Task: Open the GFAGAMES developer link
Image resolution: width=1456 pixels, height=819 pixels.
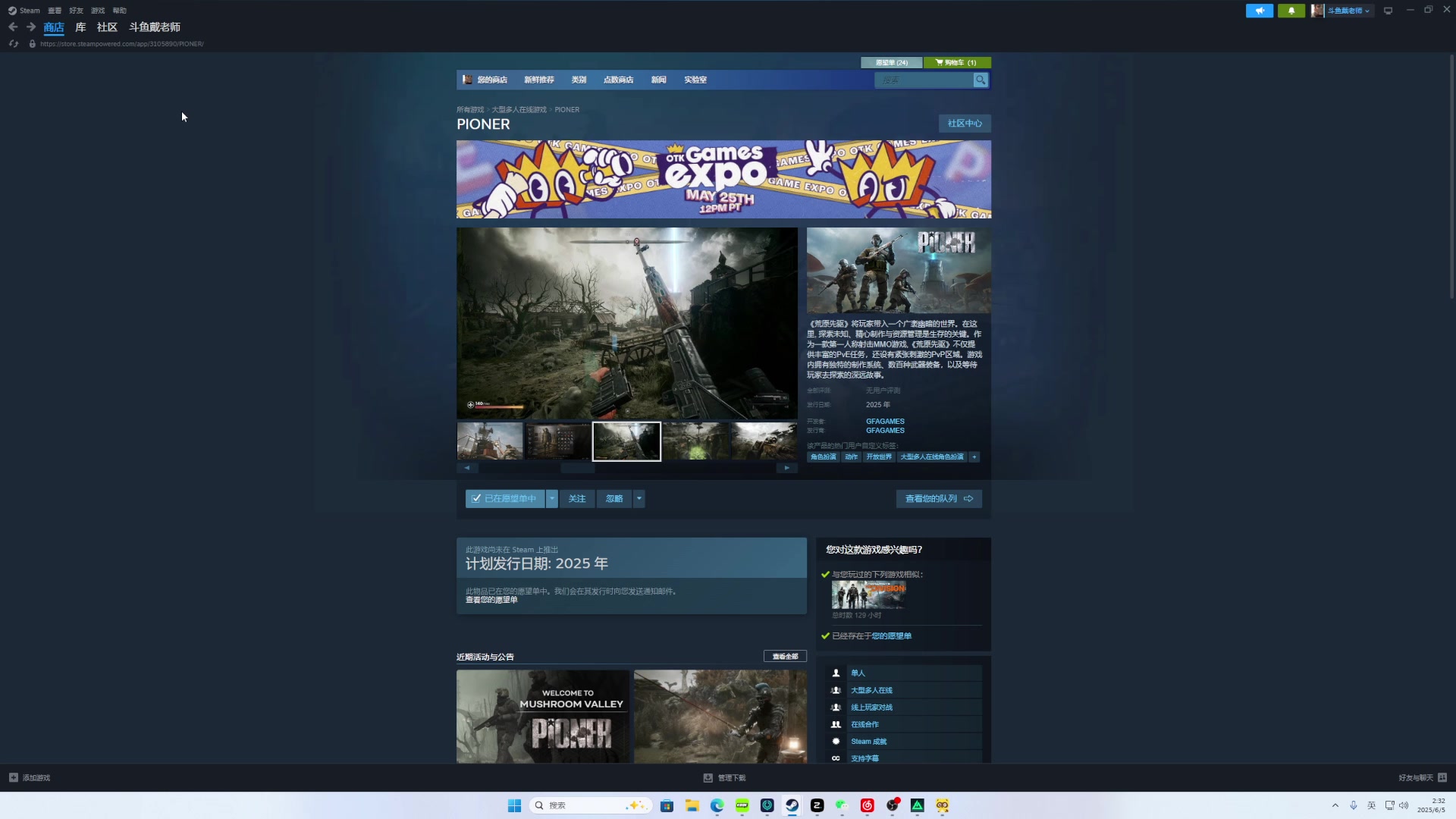Action: point(885,421)
